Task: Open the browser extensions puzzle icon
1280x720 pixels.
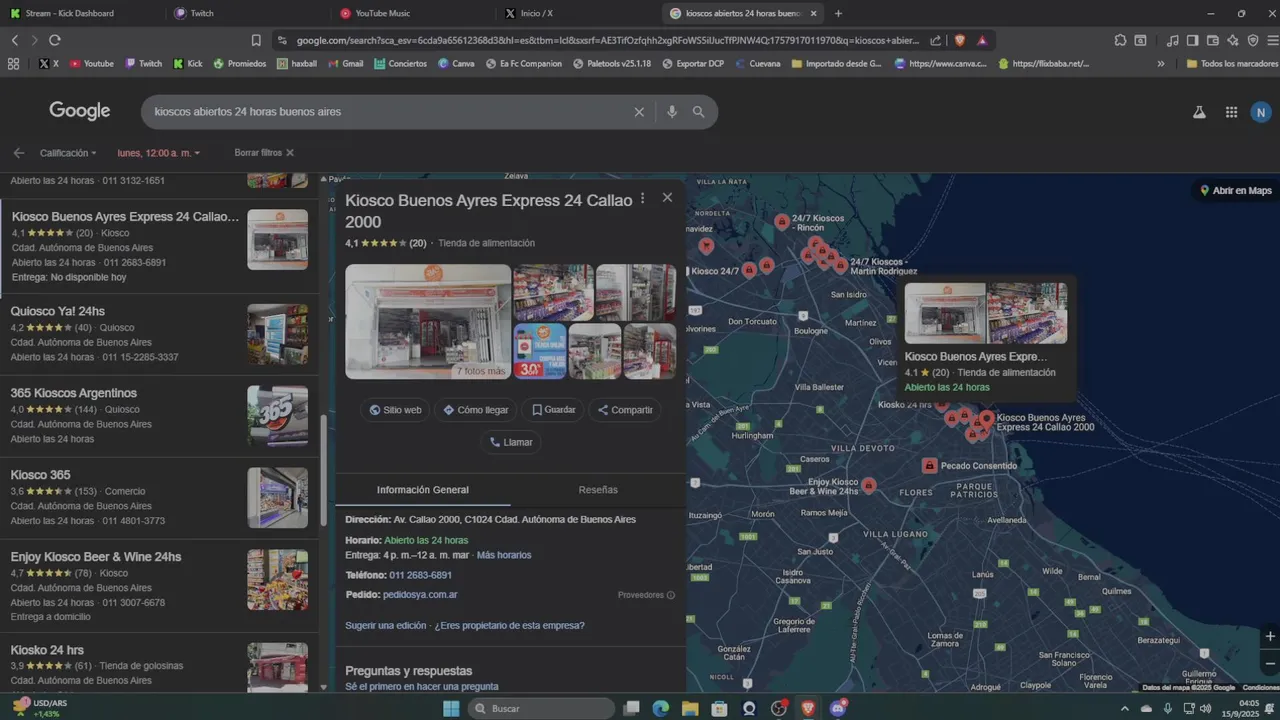Action: [x=1120, y=40]
